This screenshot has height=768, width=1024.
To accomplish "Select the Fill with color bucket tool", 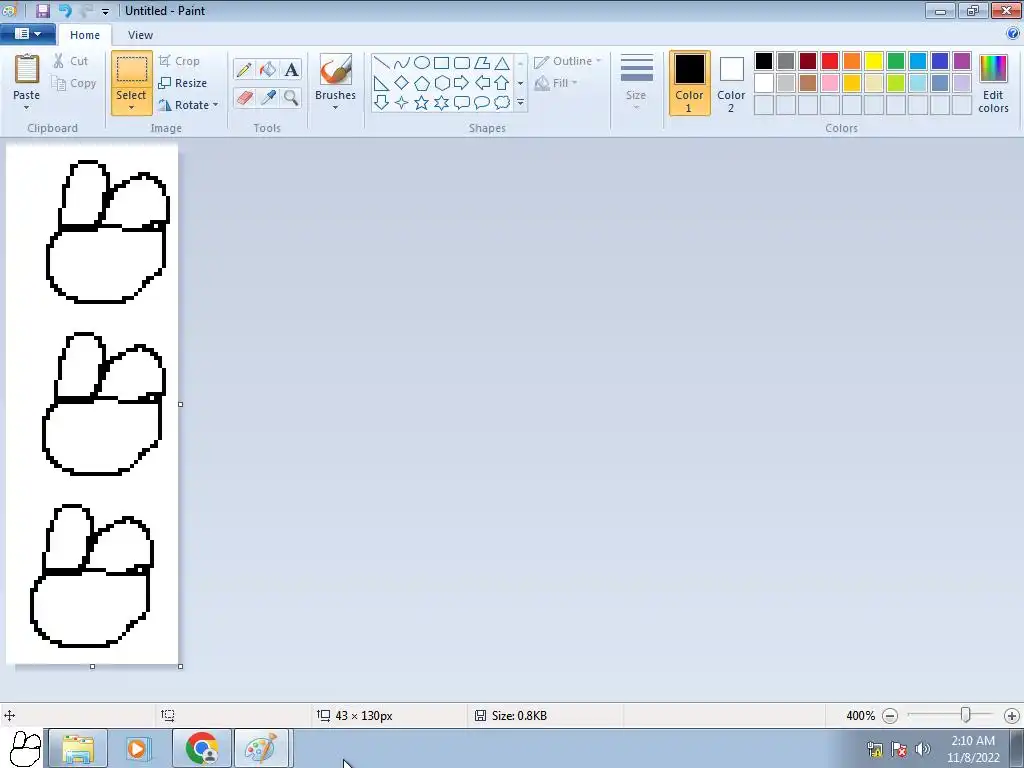I will tap(268, 70).
